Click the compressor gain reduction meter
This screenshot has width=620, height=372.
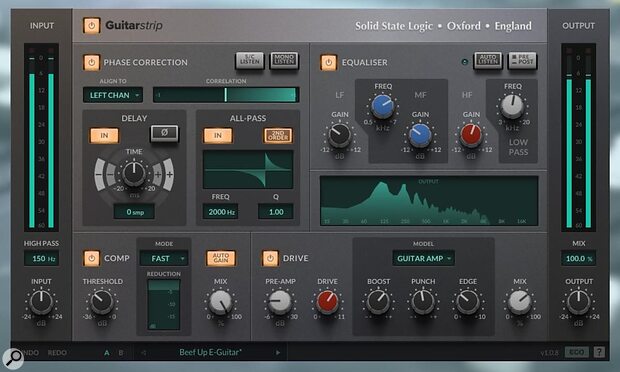164,304
